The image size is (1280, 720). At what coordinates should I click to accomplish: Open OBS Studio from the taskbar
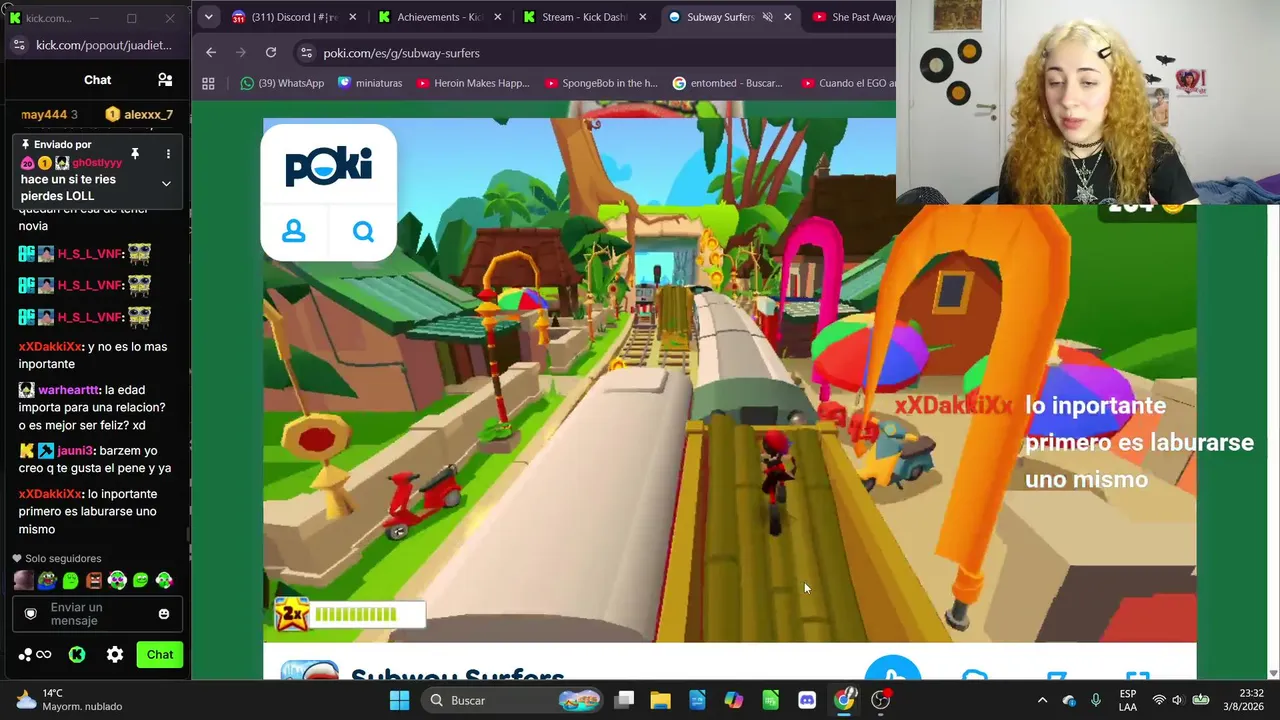tap(881, 700)
